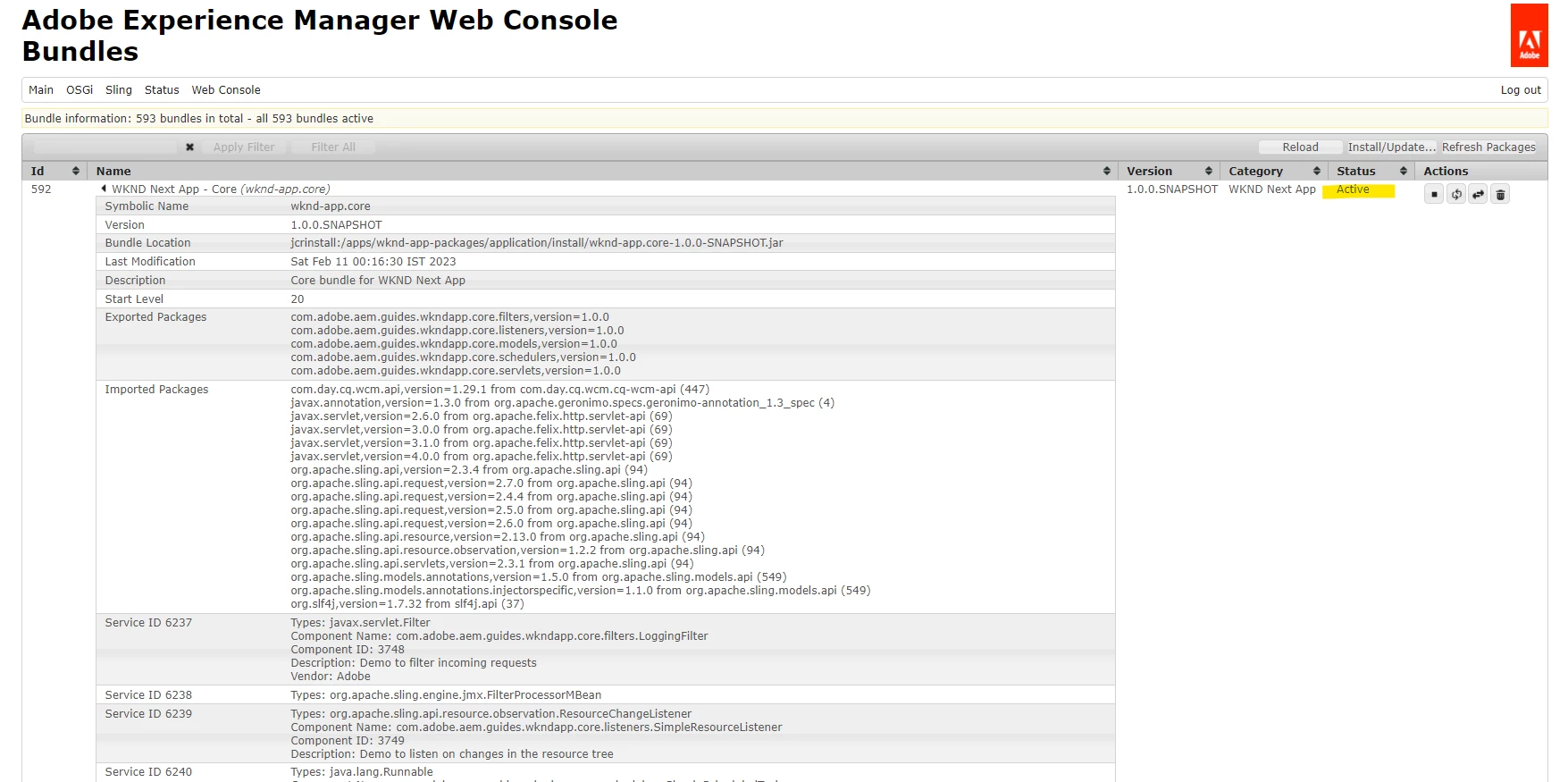This screenshot has height=782, width=1568.
Task: Select imported injectorspecific version 1.1.0 line
Action: [x=581, y=591]
